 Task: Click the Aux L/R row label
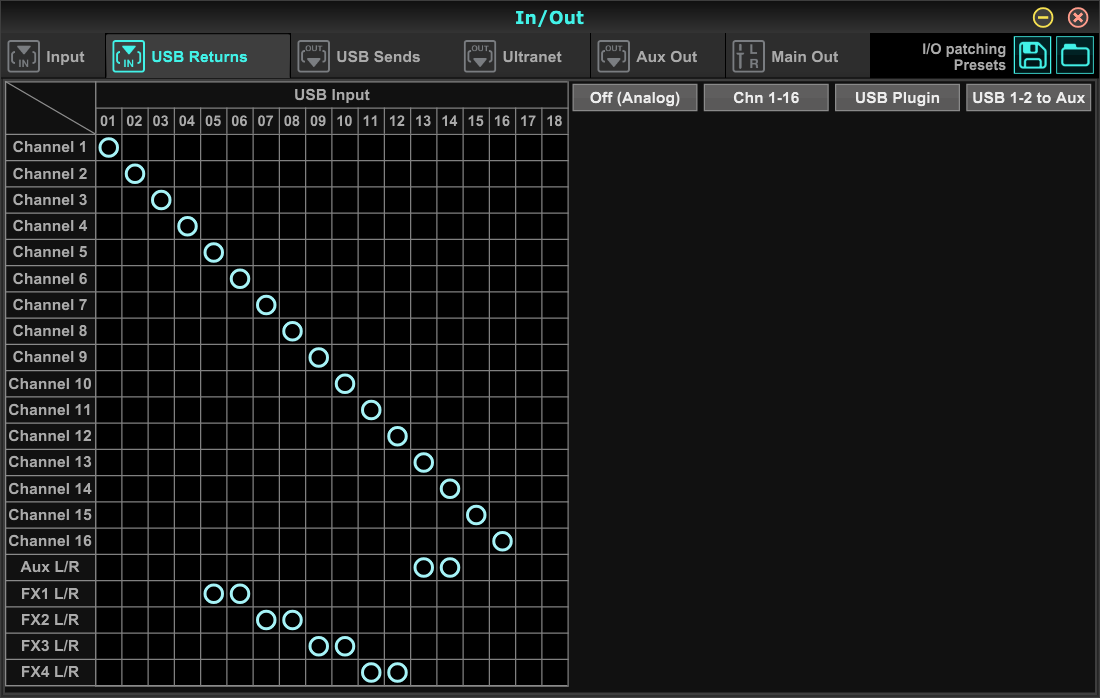click(50, 568)
